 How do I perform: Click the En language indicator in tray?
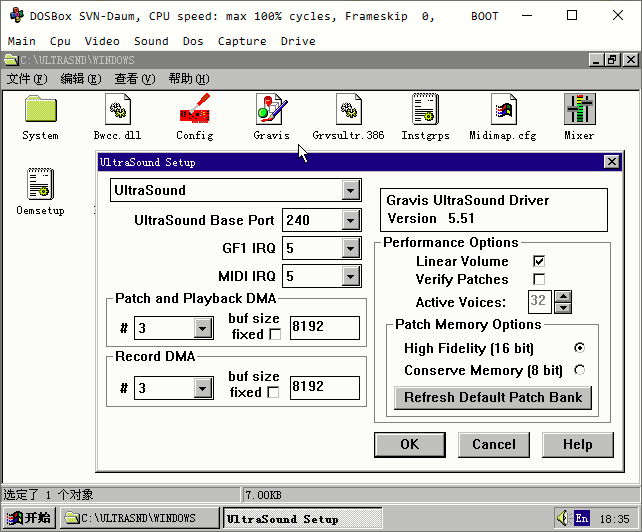581,518
